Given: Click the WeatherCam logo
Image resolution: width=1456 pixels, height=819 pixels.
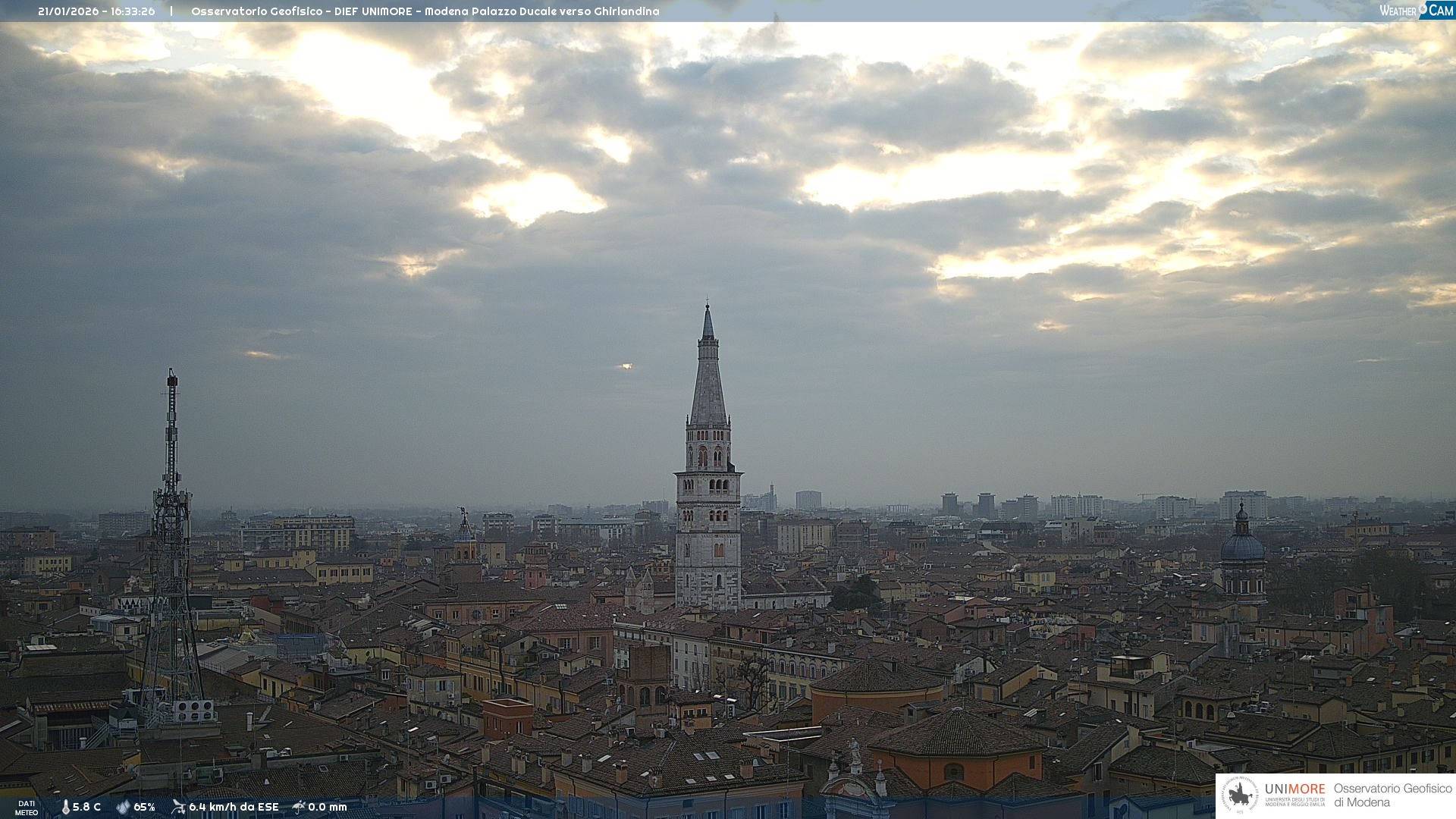Looking at the screenshot, I should point(1415,11).
